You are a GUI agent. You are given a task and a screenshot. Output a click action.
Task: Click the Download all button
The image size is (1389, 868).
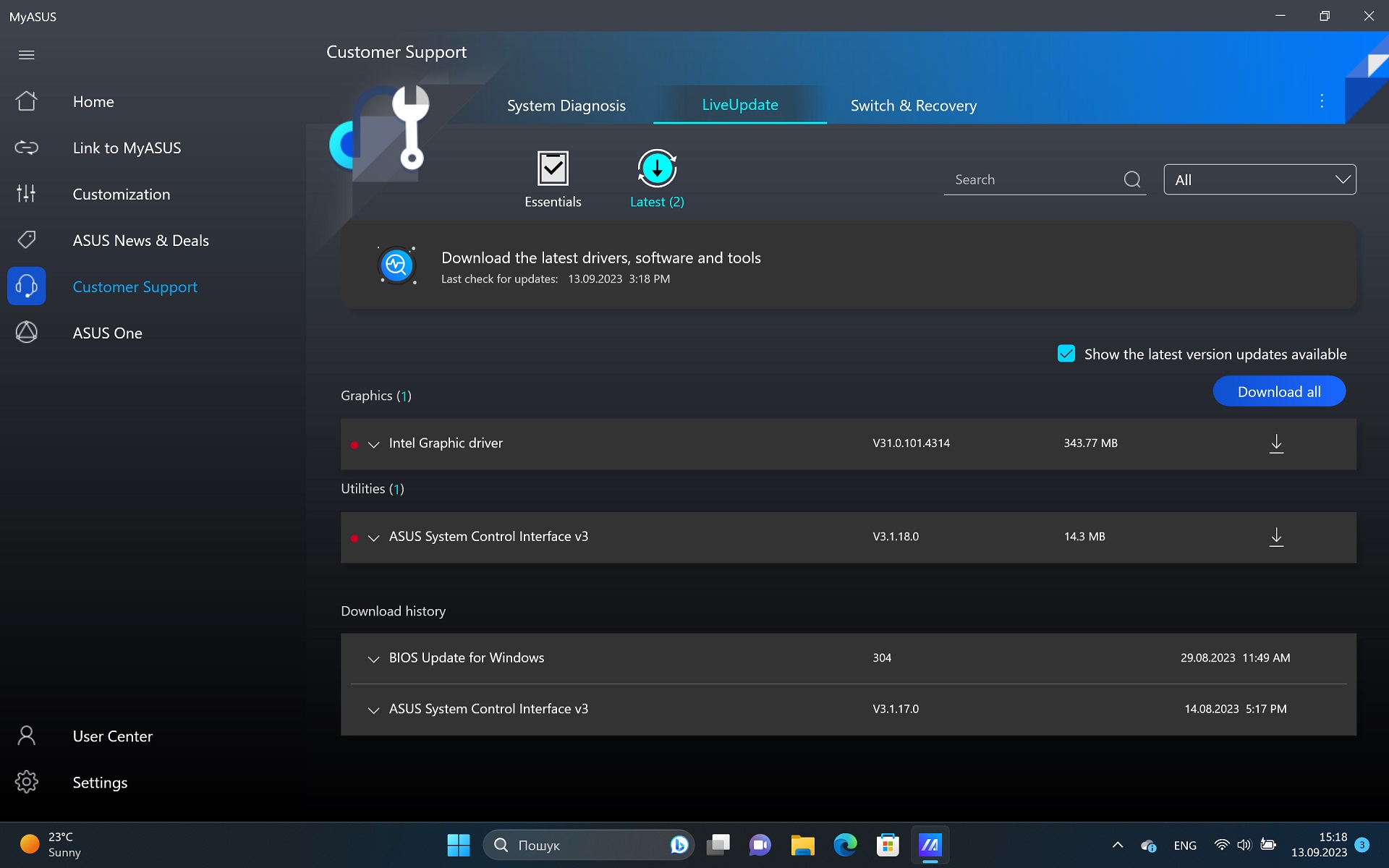[x=1279, y=391]
